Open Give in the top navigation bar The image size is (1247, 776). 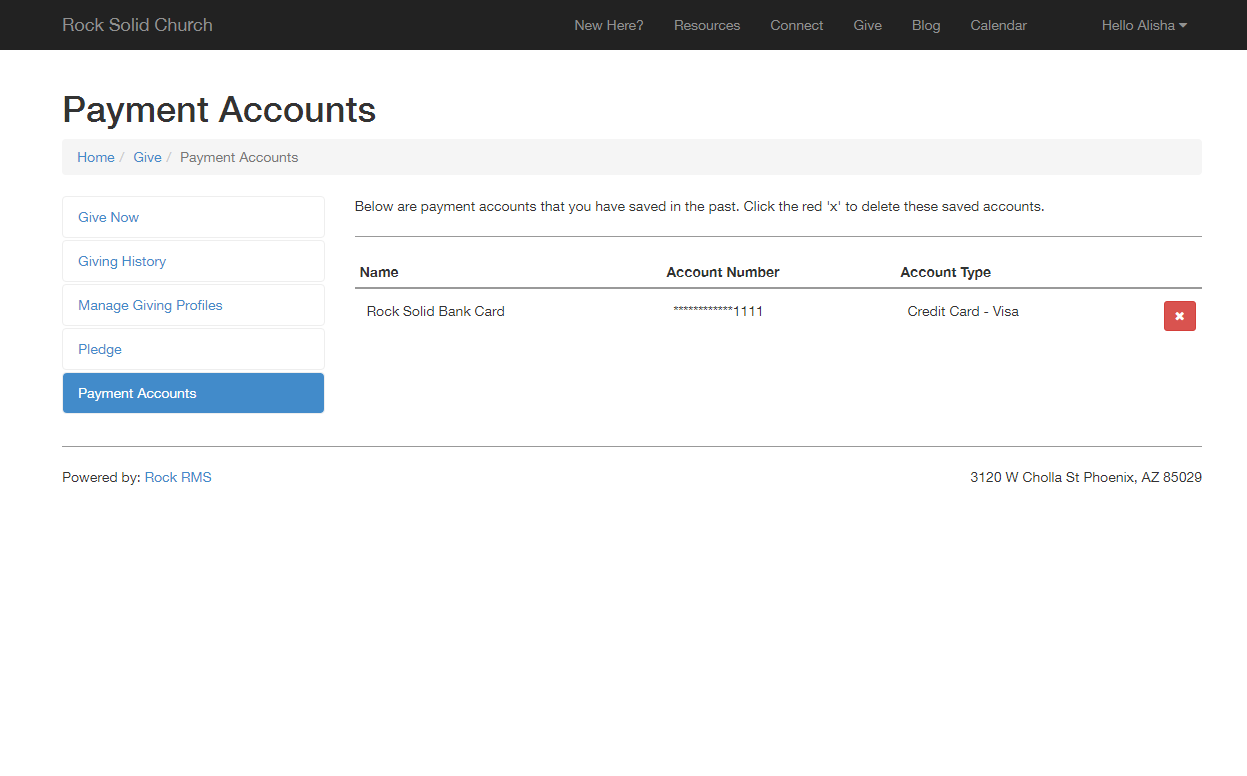tap(867, 25)
